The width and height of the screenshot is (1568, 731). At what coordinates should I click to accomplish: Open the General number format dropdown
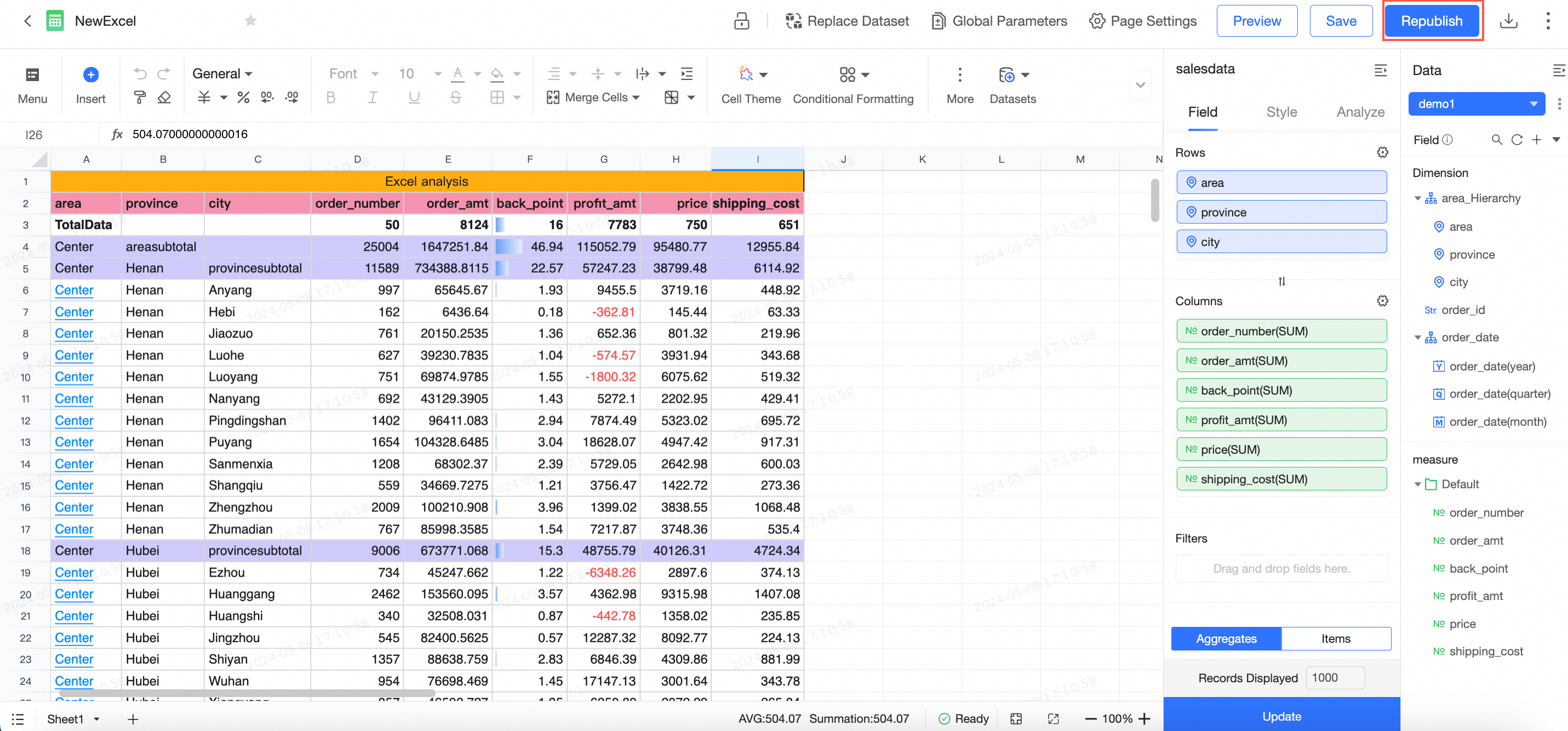pyautogui.click(x=222, y=73)
